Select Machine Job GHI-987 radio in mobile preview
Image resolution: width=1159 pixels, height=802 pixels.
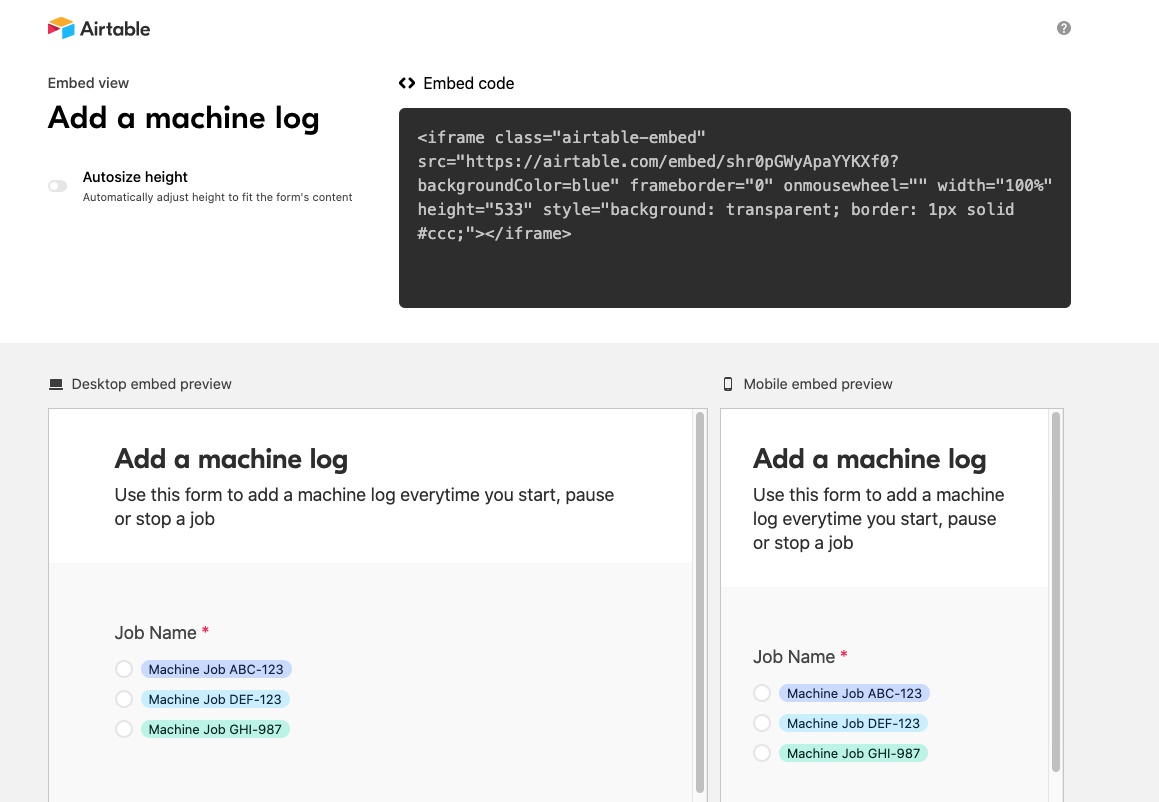pyautogui.click(x=762, y=753)
